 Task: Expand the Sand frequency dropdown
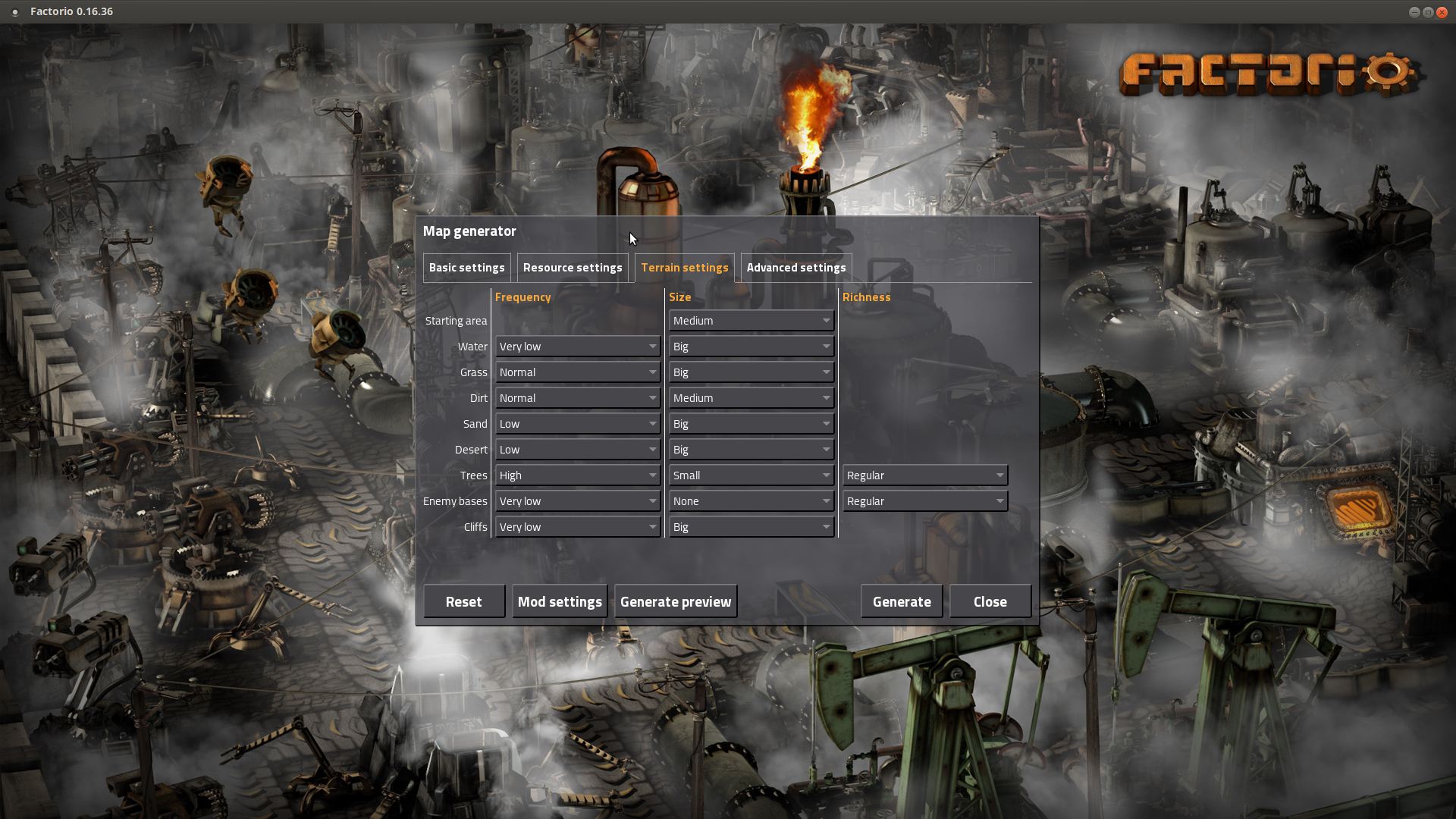[x=577, y=423]
